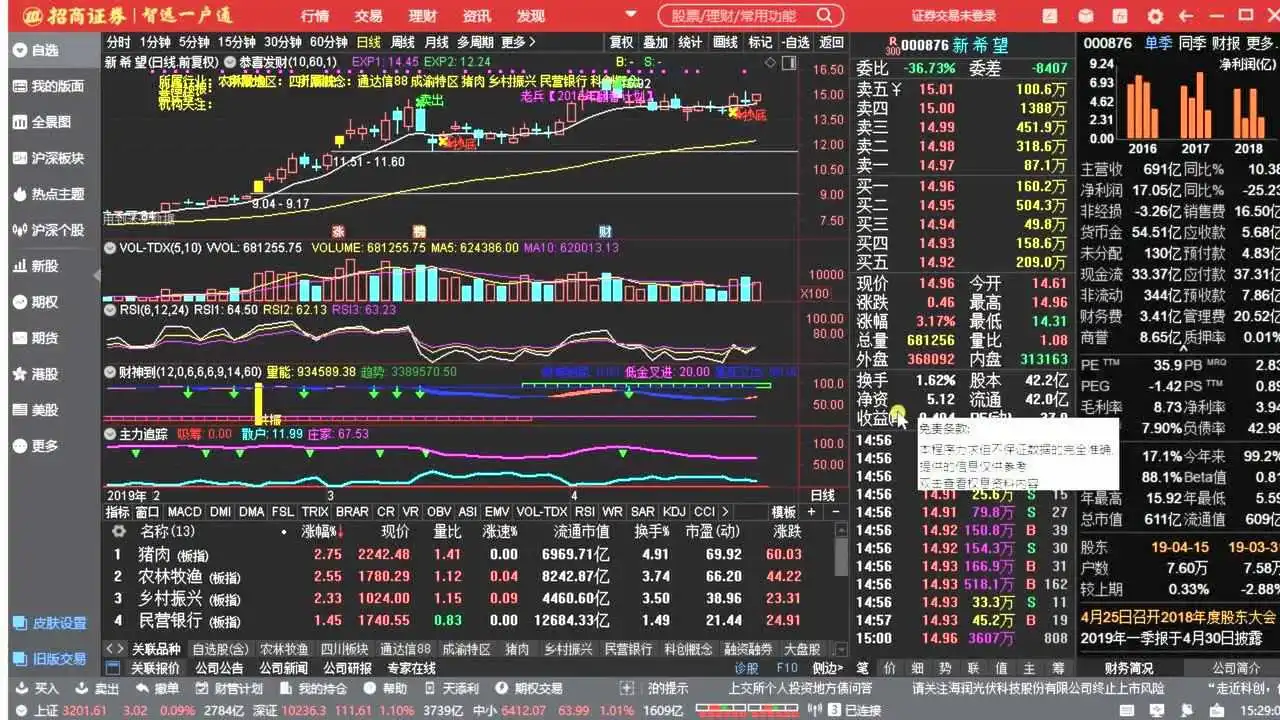Image resolution: width=1280 pixels, height=720 pixels.
Task: Click the 模板 template button
Action: coord(785,512)
